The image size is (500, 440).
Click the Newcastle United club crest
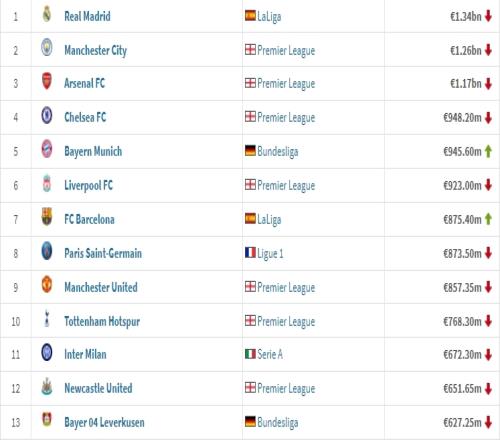[47, 386]
